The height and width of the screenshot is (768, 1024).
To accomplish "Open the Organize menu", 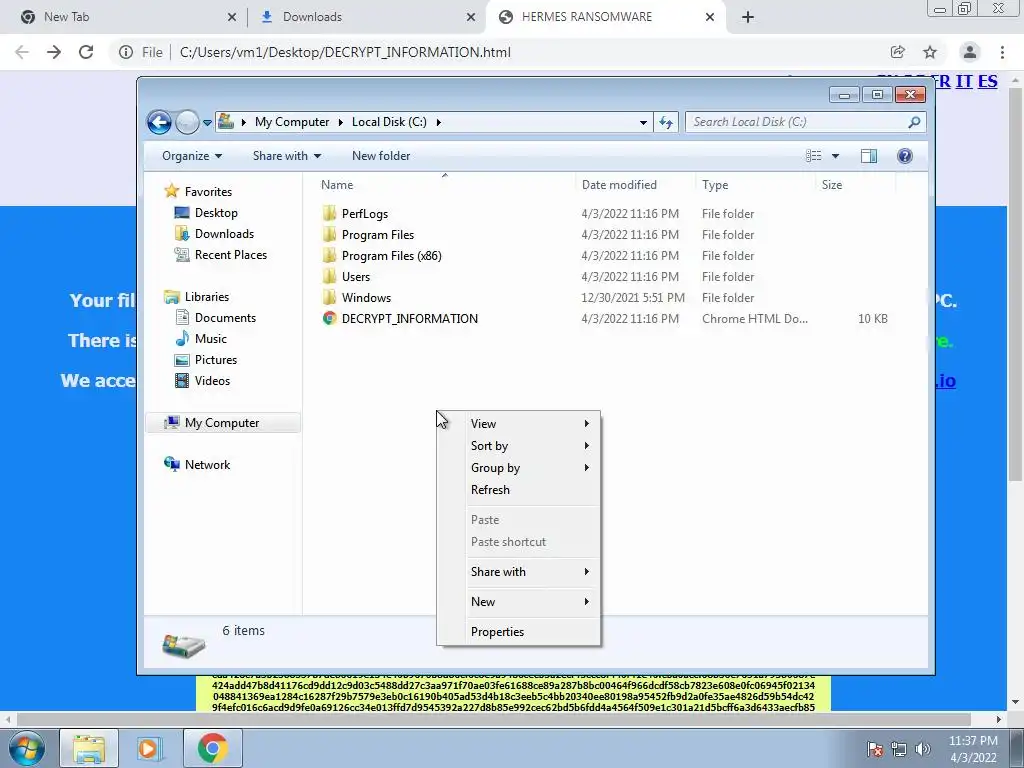I will point(192,156).
